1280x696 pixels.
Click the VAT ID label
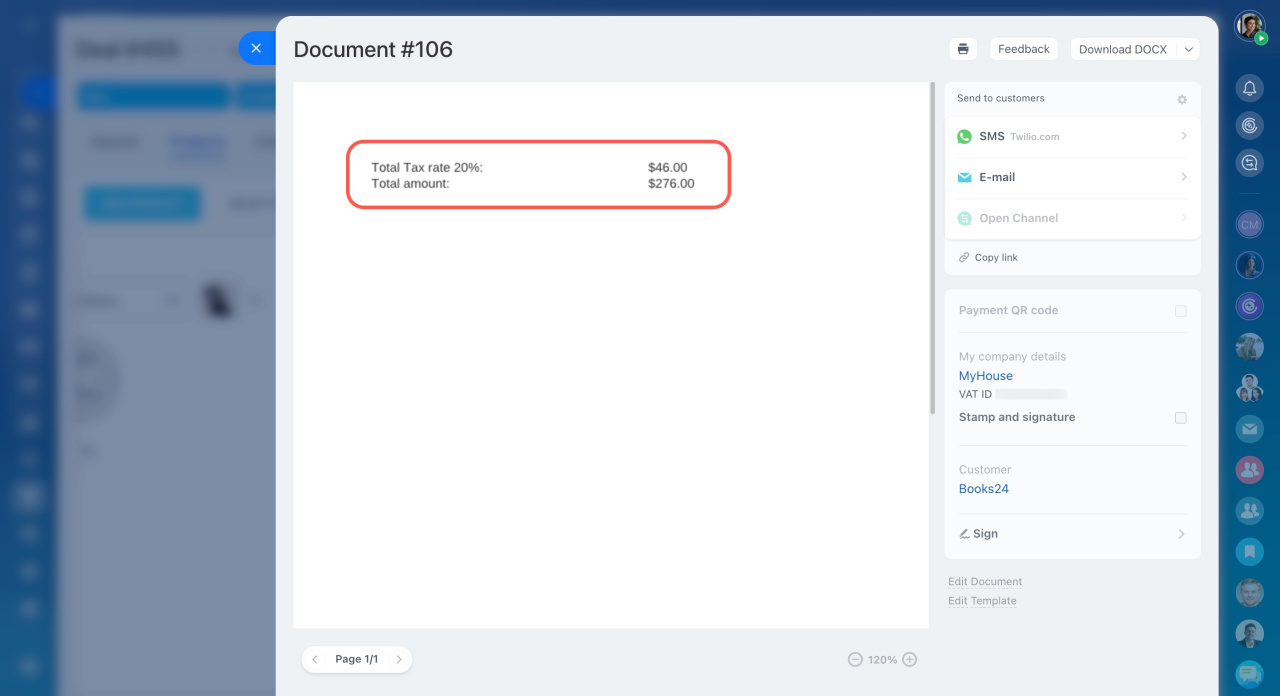point(975,395)
